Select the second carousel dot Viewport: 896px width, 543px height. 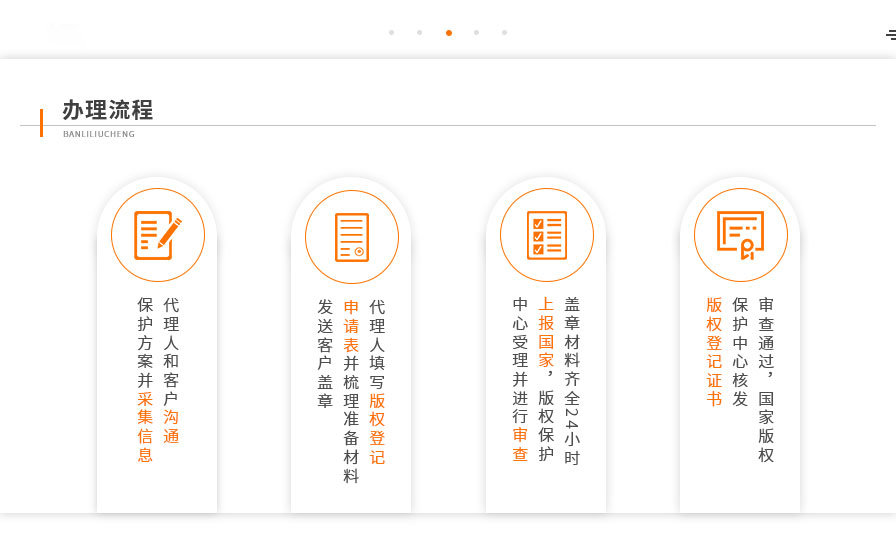point(419,33)
